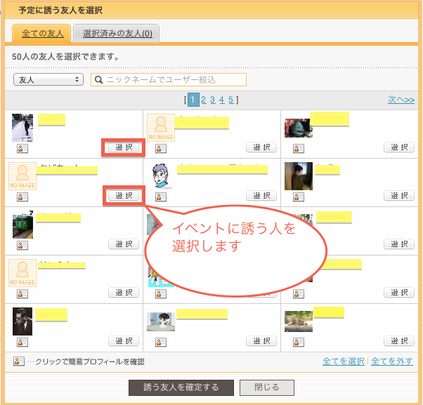Click the animals-on-grass avatar thumbnail
Image resolution: width=423 pixels, height=405 pixels.
click(x=299, y=321)
